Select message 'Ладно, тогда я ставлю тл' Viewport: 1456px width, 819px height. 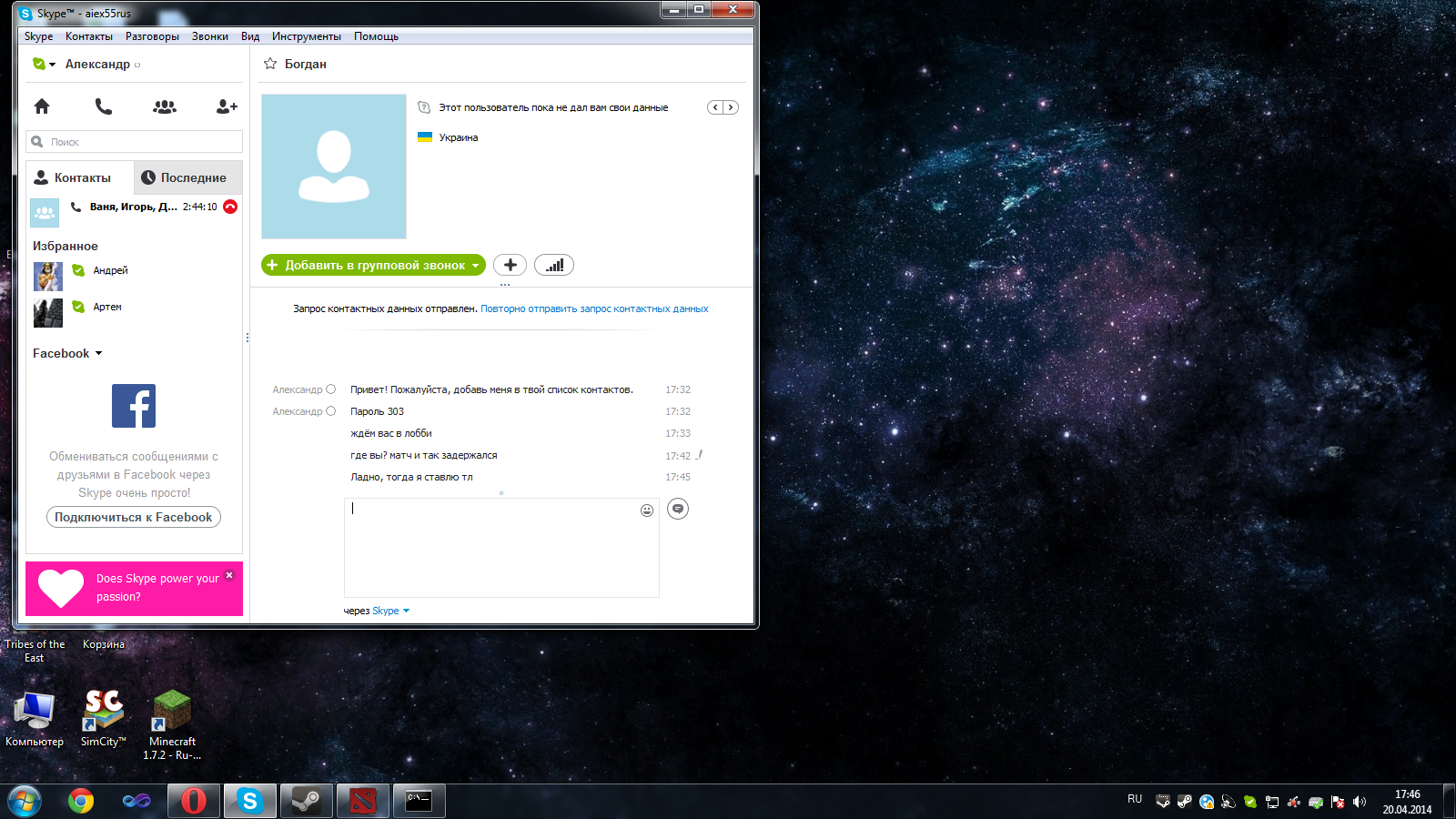(x=411, y=477)
